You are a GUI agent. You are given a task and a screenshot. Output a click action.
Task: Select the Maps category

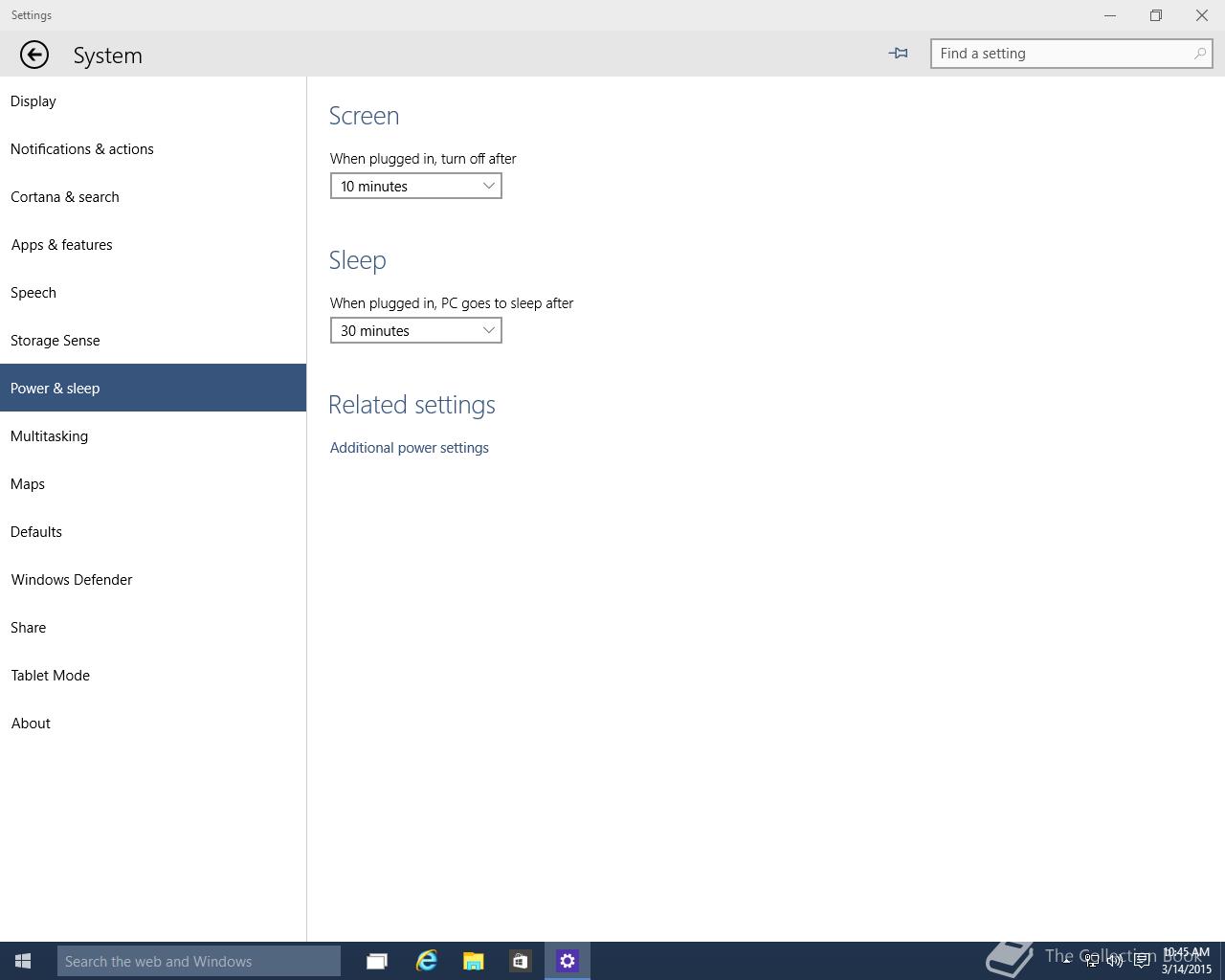[153, 483]
